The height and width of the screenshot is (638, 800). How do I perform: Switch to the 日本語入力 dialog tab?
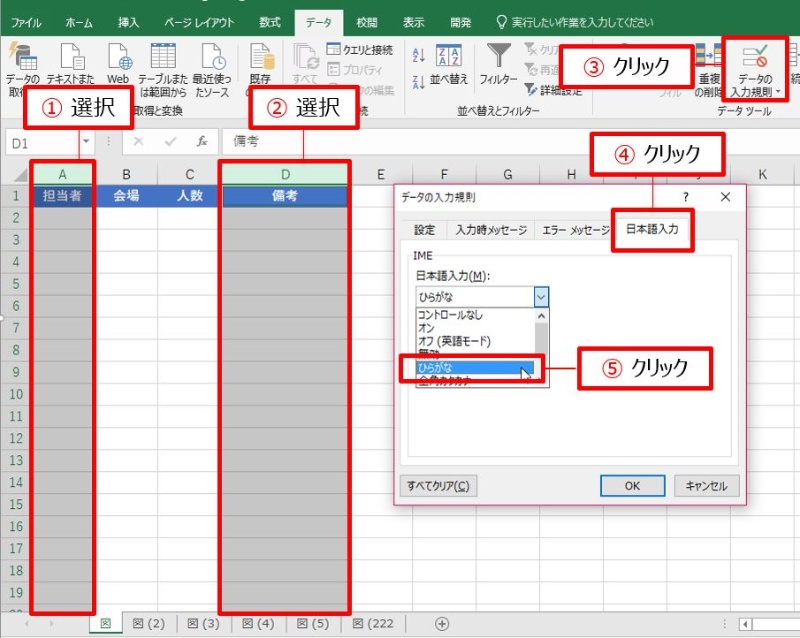[652, 229]
